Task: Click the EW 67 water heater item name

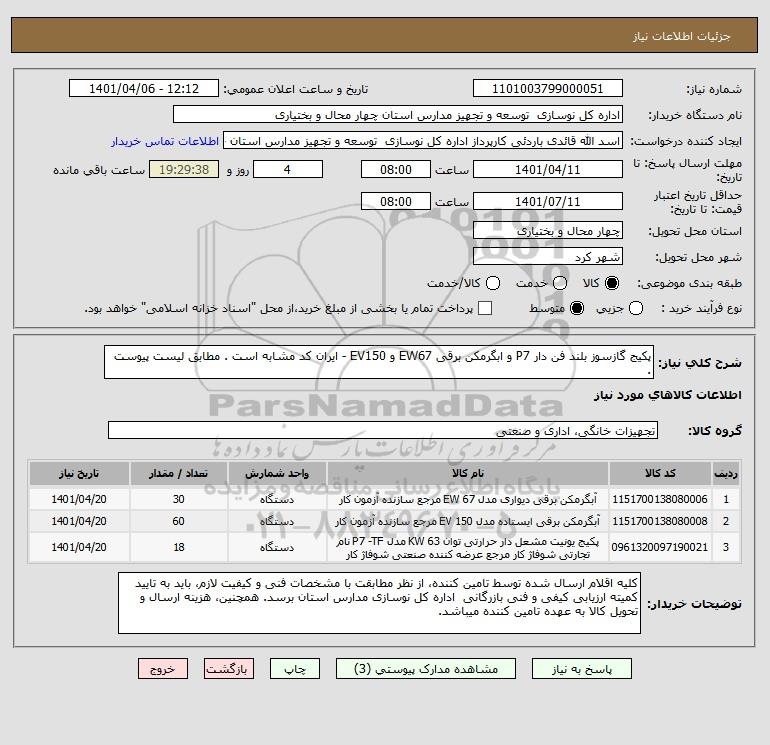Action: [x=468, y=499]
